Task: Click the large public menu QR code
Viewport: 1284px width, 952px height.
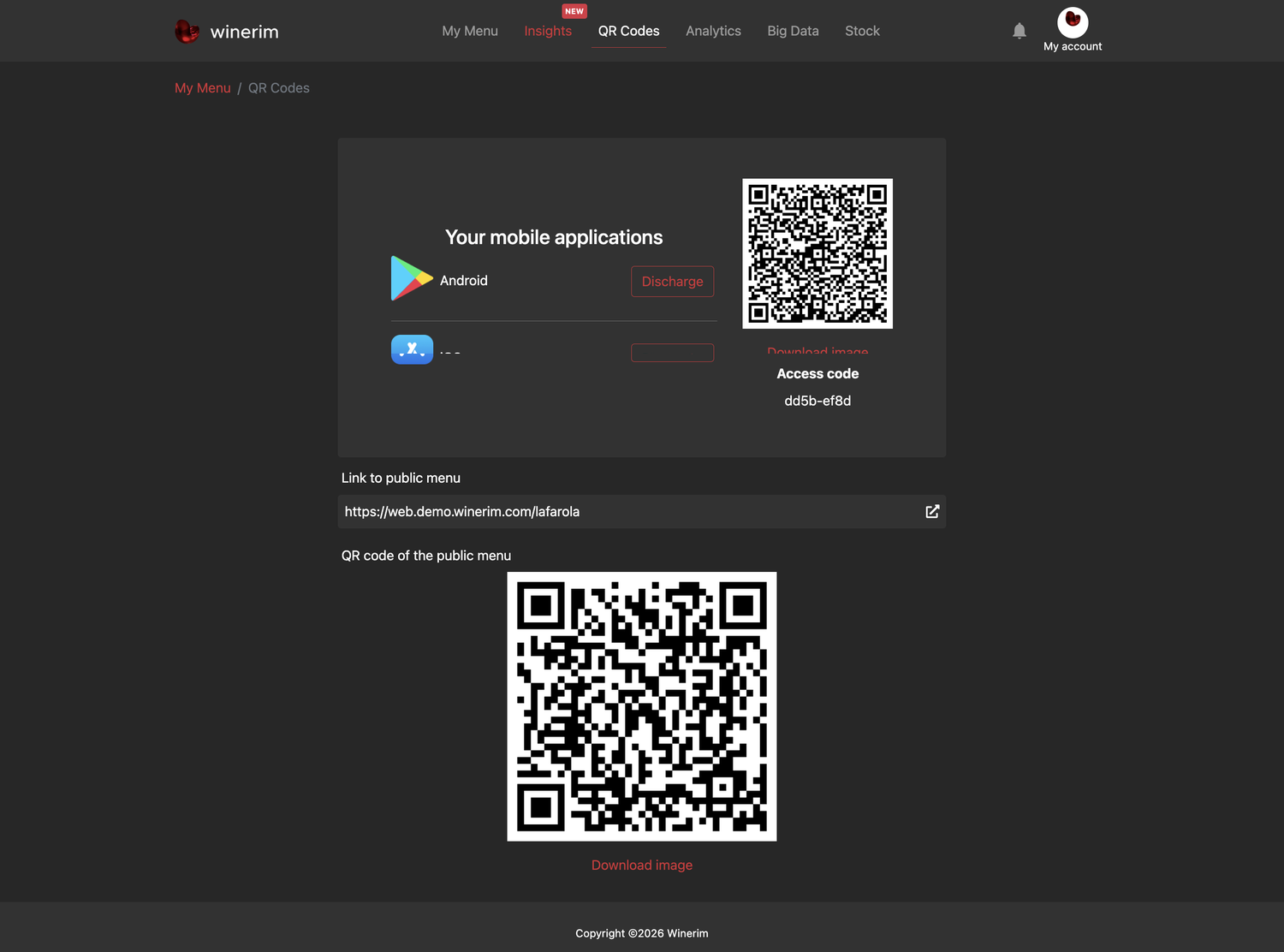Action: 642,706
